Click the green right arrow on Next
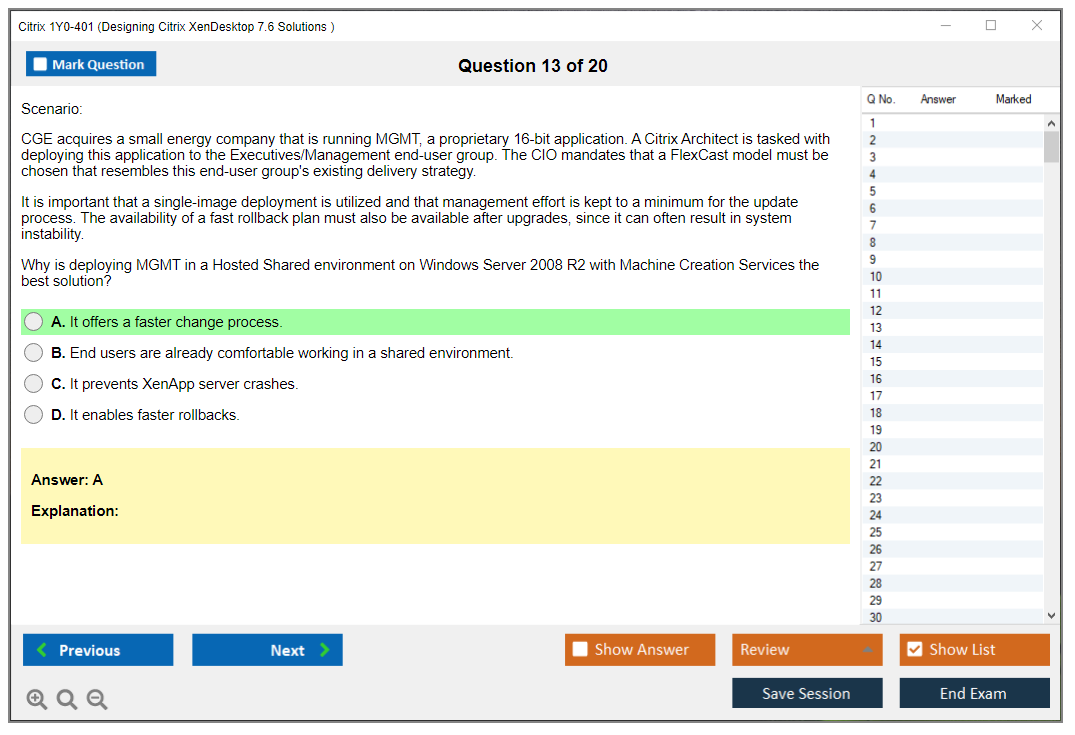The height and width of the screenshot is (735, 1075). [x=325, y=650]
